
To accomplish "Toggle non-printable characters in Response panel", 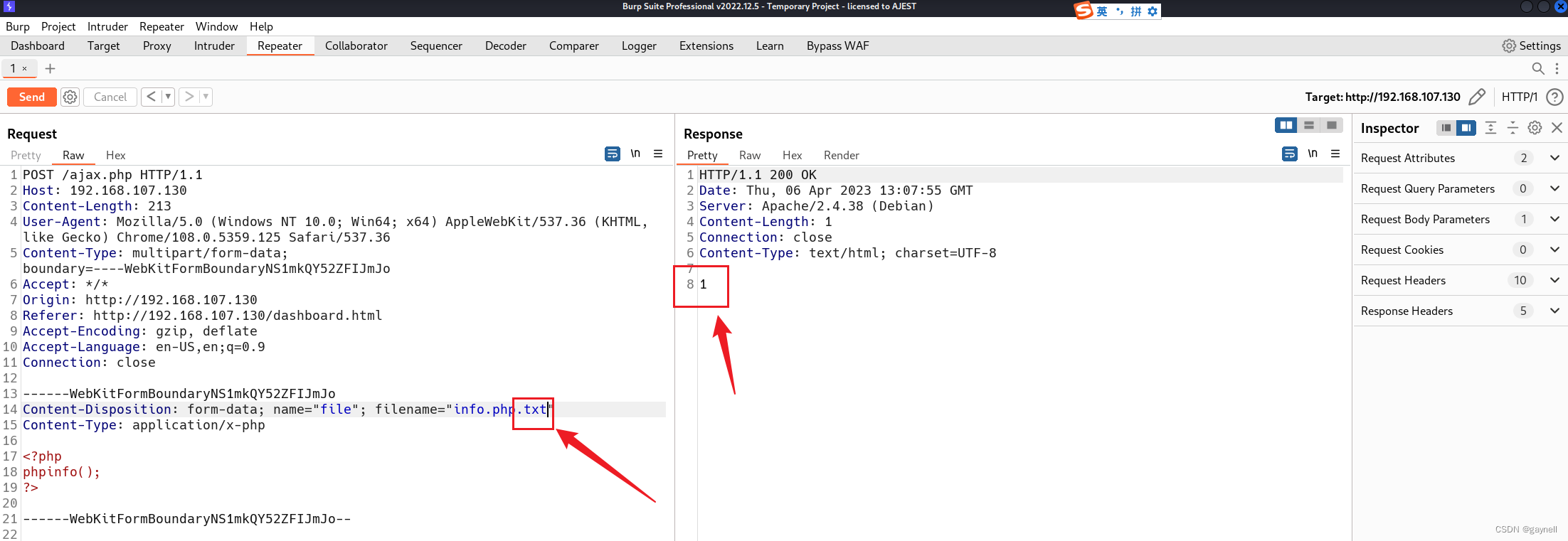I will point(1313,154).
